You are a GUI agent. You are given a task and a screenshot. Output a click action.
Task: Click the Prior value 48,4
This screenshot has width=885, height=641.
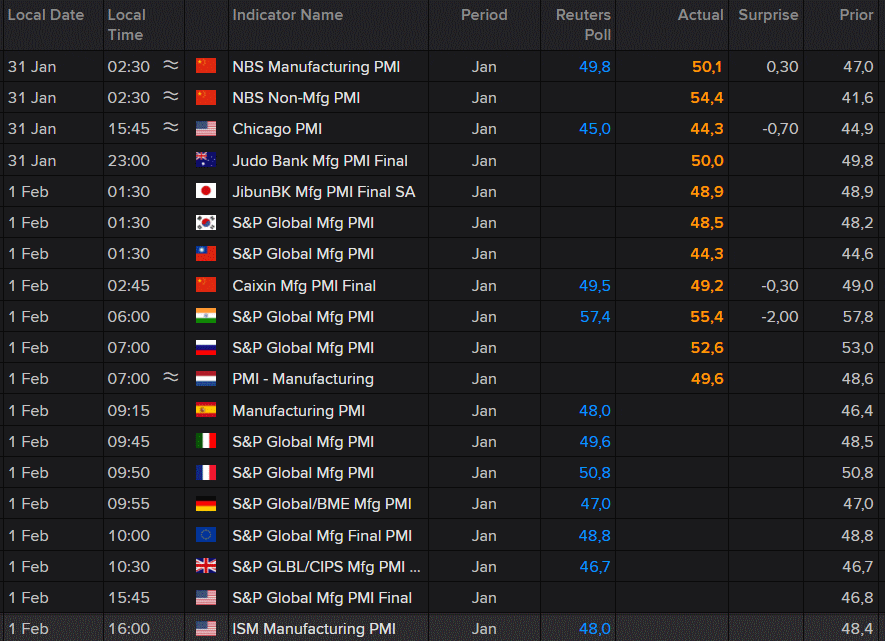click(857, 629)
